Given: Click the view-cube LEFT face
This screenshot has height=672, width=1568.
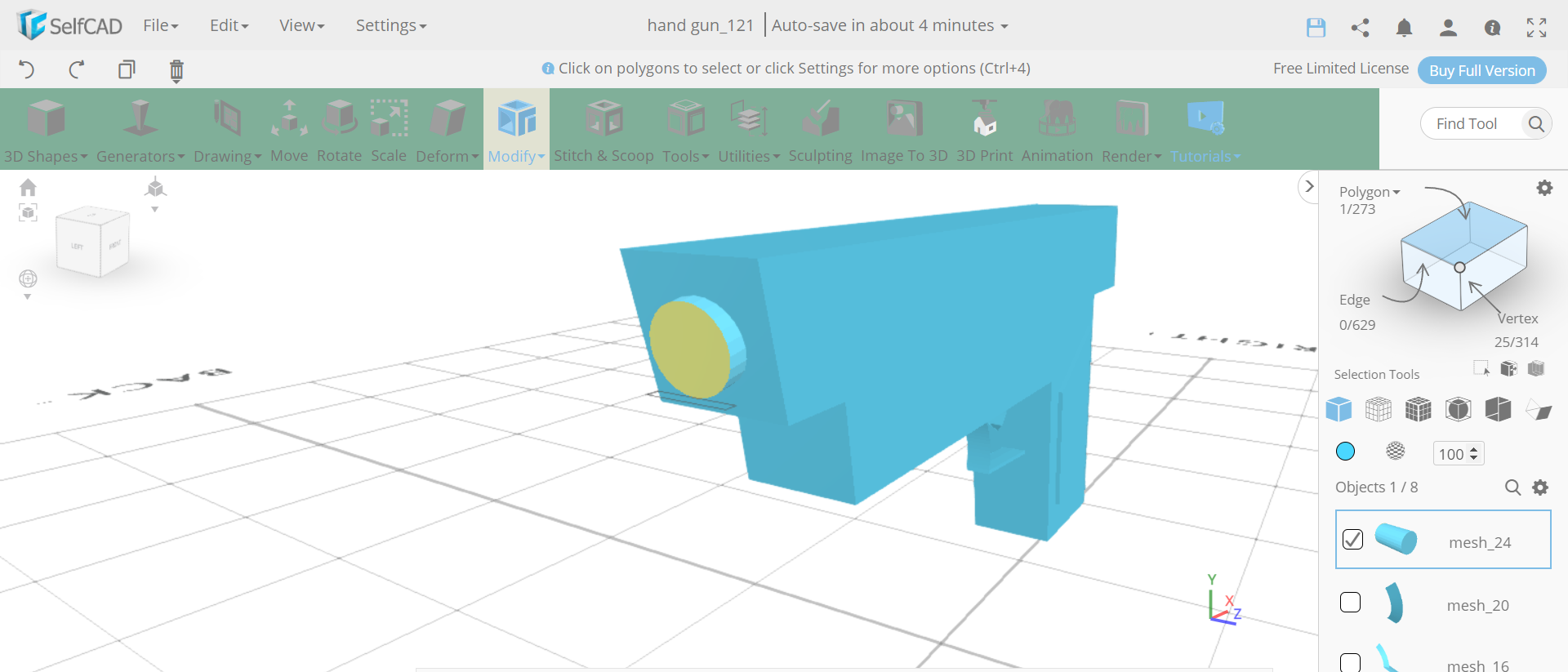Looking at the screenshot, I should point(78,246).
